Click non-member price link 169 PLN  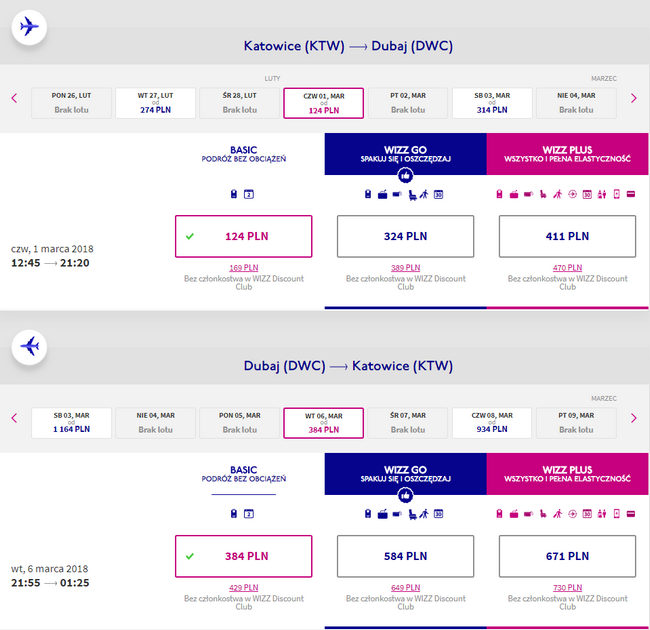[x=244, y=268]
